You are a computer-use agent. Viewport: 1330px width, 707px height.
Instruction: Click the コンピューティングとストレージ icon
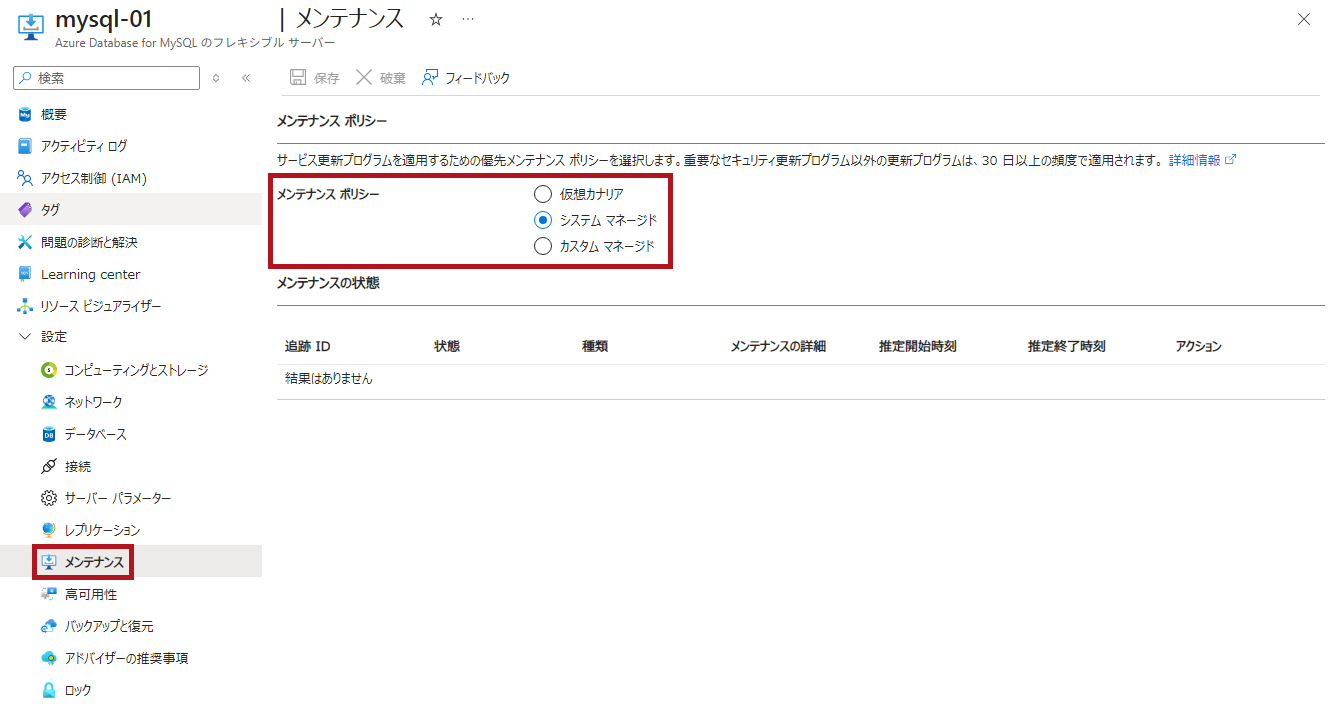(x=49, y=370)
